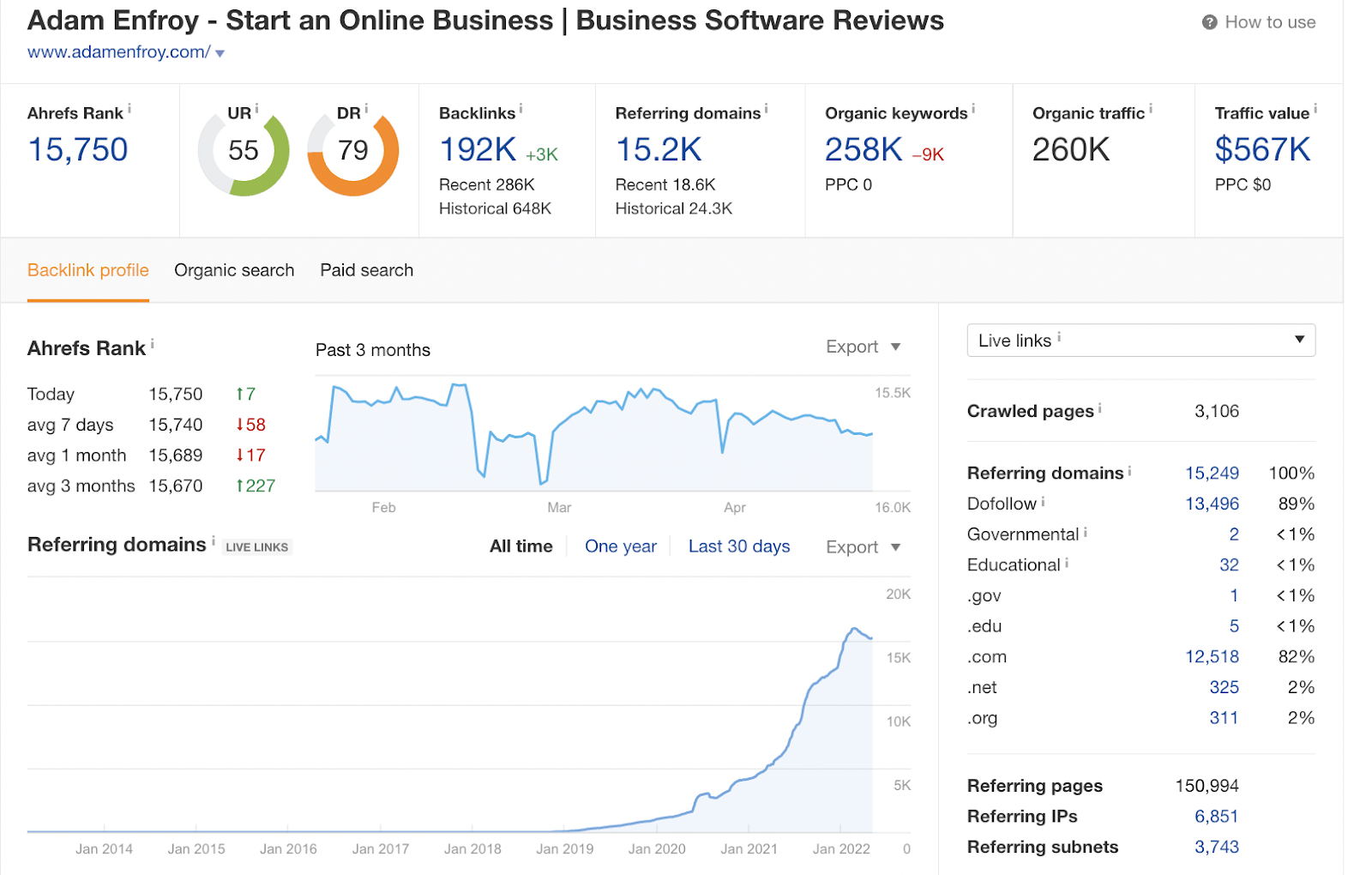Open the .org count 311 link
Screen dimensions: 1372x875
tap(1224, 718)
